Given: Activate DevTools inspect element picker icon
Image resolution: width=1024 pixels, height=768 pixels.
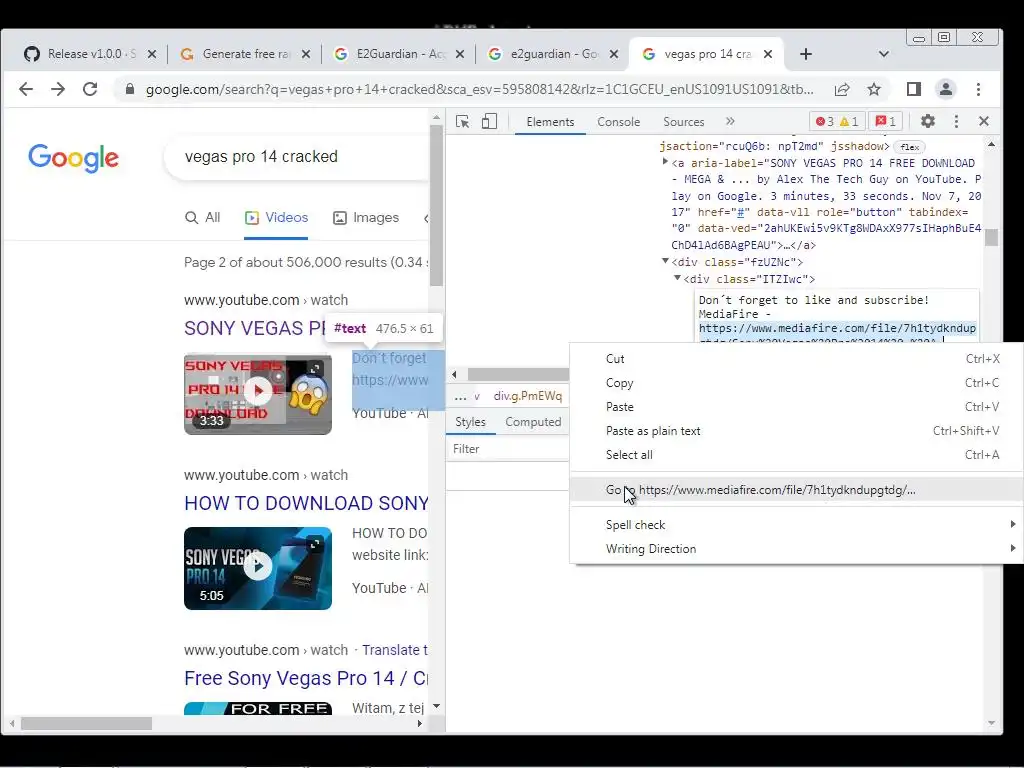Looking at the screenshot, I should [462, 121].
